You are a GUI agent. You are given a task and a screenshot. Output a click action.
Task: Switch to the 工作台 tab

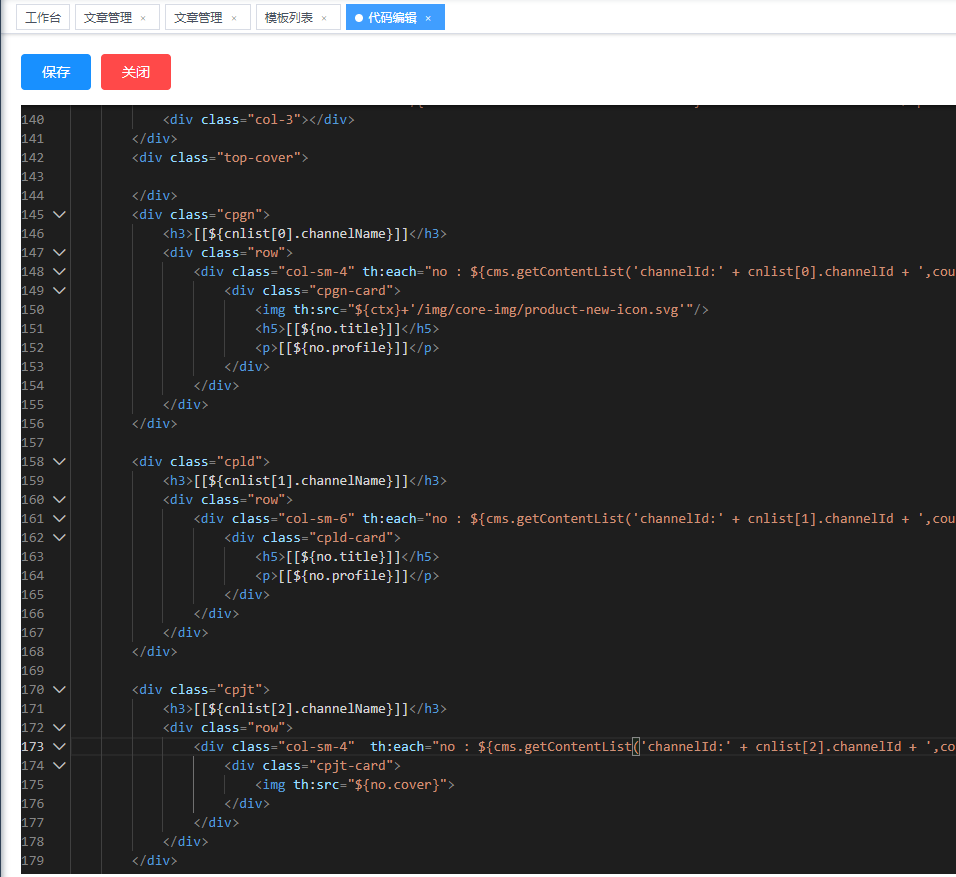(43, 18)
